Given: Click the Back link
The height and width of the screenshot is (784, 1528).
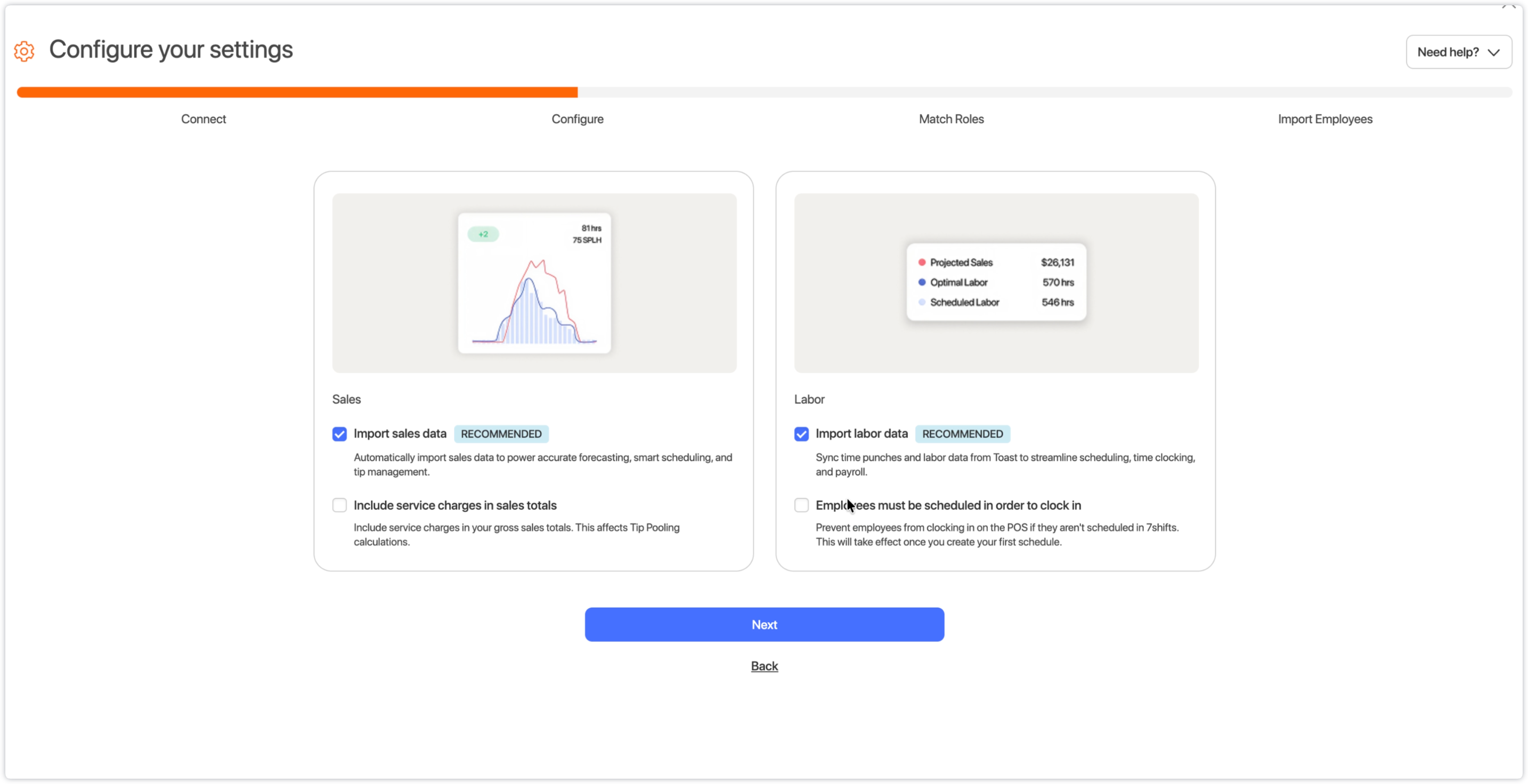Looking at the screenshot, I should [764, 666].
